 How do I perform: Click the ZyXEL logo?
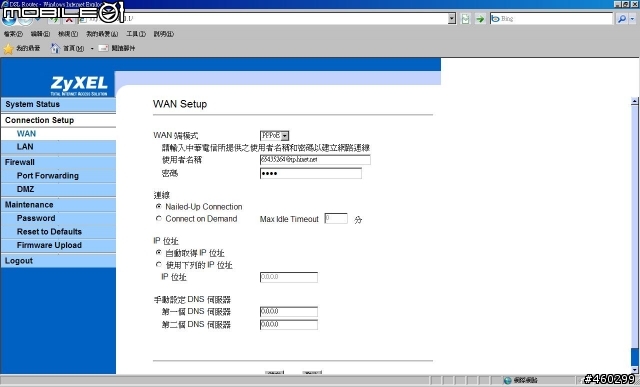(79, 85)
